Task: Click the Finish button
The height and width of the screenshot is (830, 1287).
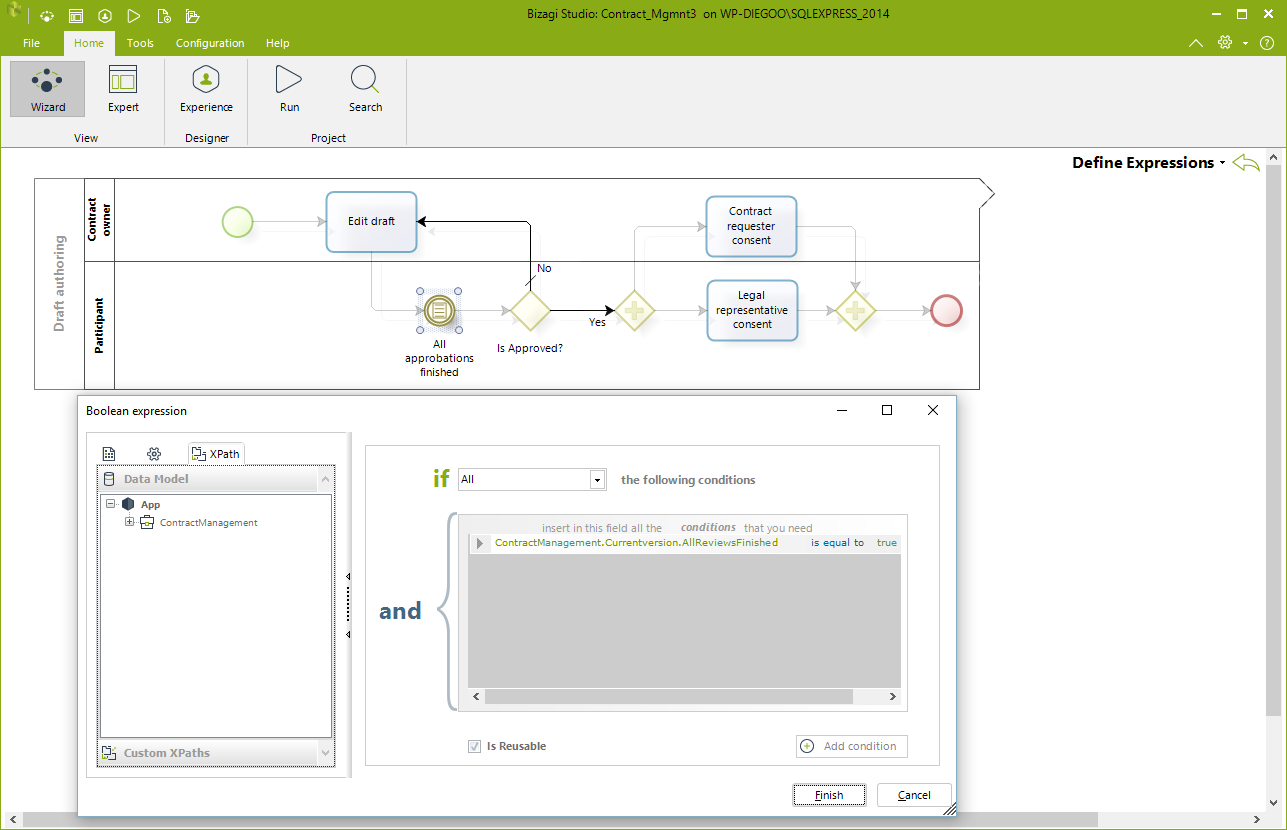Action: tap(829, 795)
